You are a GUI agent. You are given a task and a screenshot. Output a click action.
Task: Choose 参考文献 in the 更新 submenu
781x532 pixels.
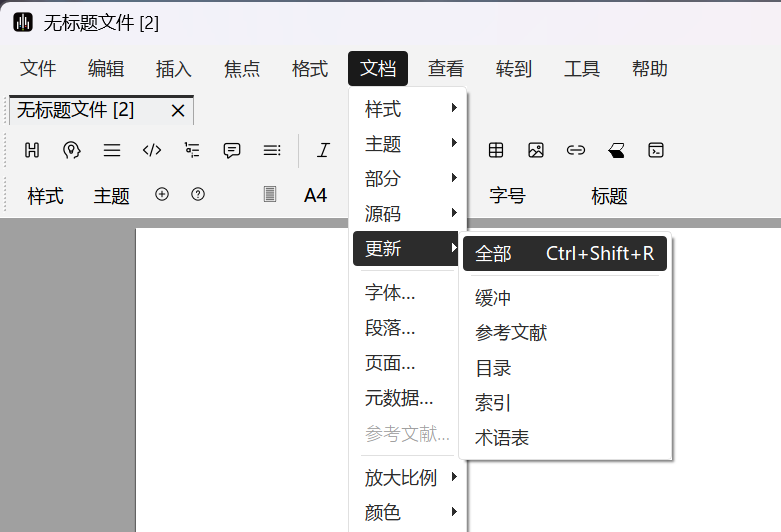511,333
